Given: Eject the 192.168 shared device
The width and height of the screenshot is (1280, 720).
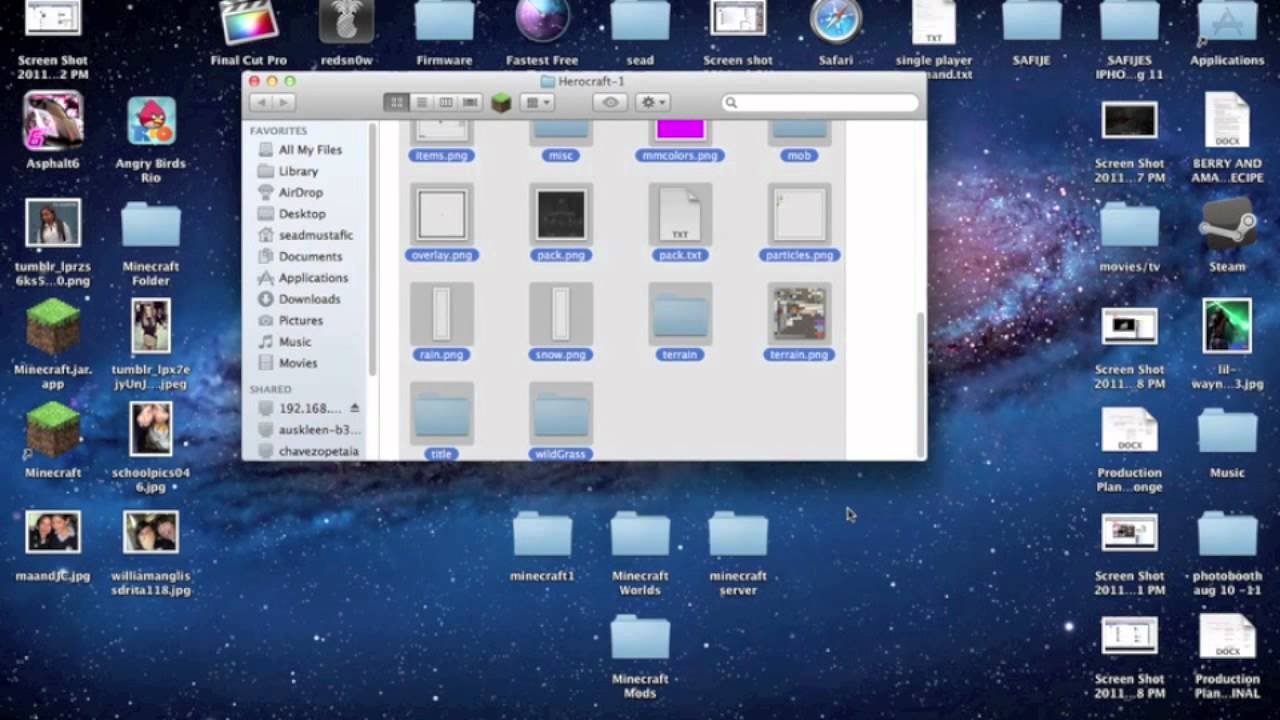Looking at the screenshot, I should coord(354,408).
